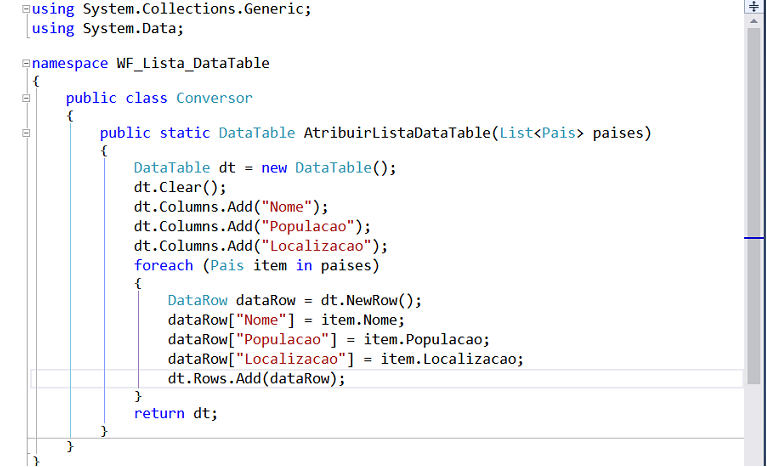Screen dimensions: 767x467
Task: Click the new keyword
Action: [x=274, y=168]
